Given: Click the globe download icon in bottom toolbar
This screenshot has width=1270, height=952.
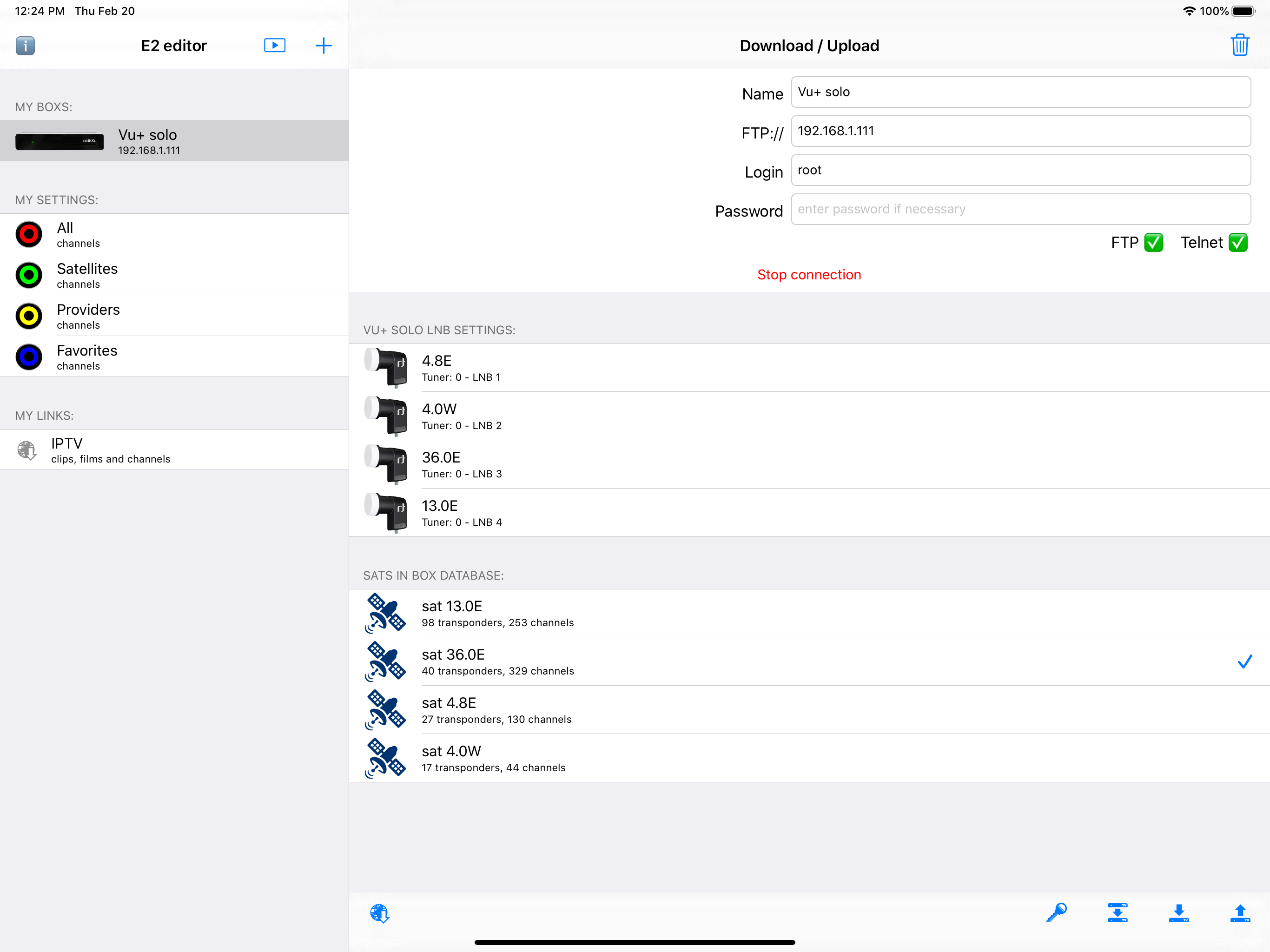Looking at the screenshot, I should 379,913.
